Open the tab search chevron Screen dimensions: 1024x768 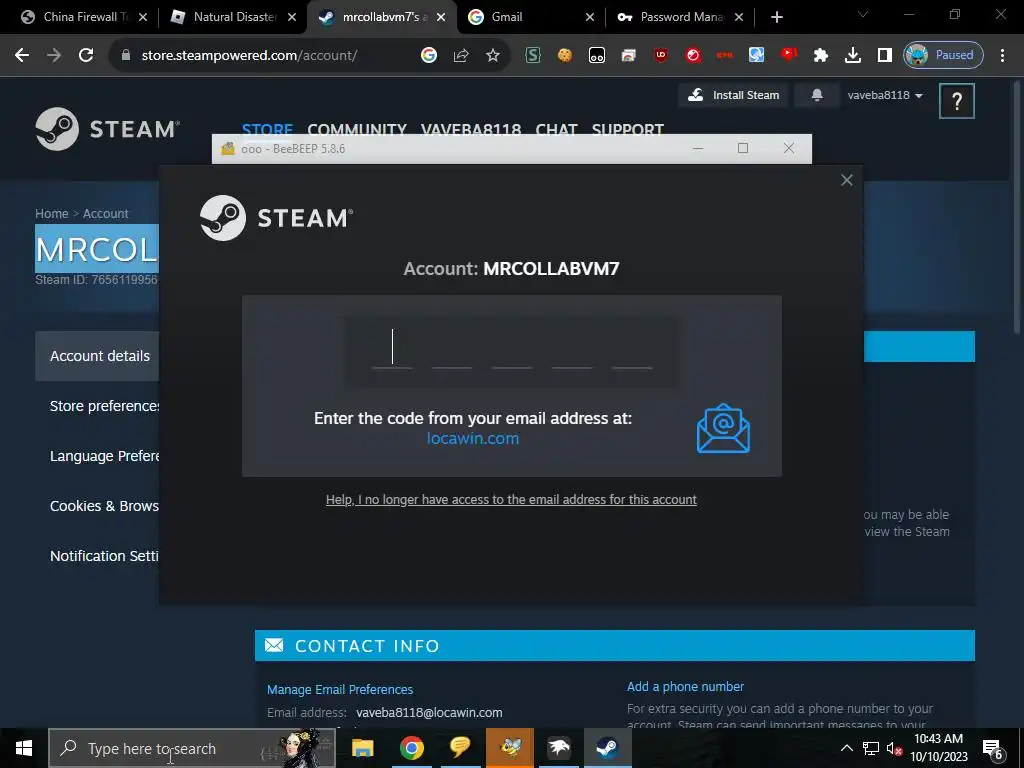tap(863, 14)
